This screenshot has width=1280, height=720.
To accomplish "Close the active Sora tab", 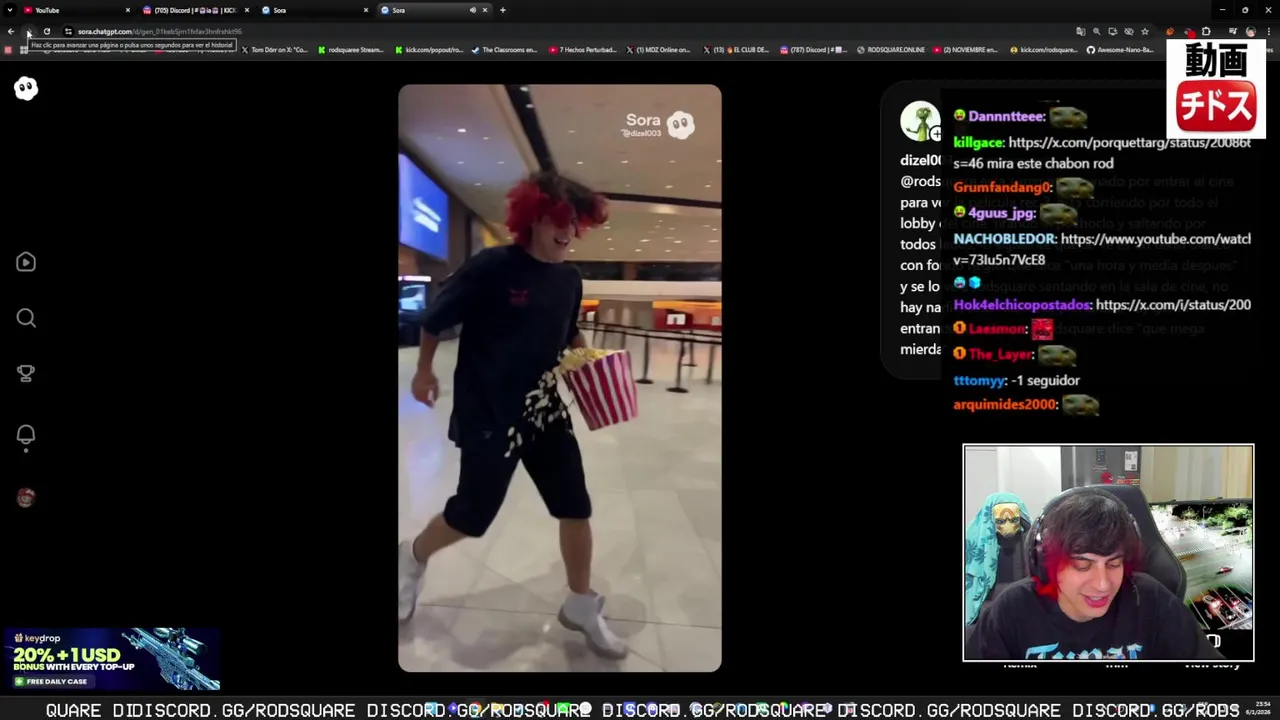I will pos(485,10).
